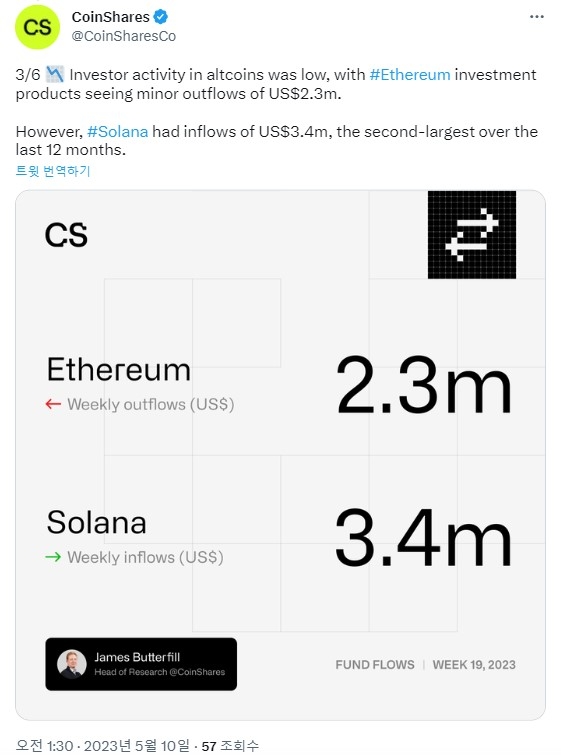Click the chart-decreasing emoji in tweet

tap(55, 75)
